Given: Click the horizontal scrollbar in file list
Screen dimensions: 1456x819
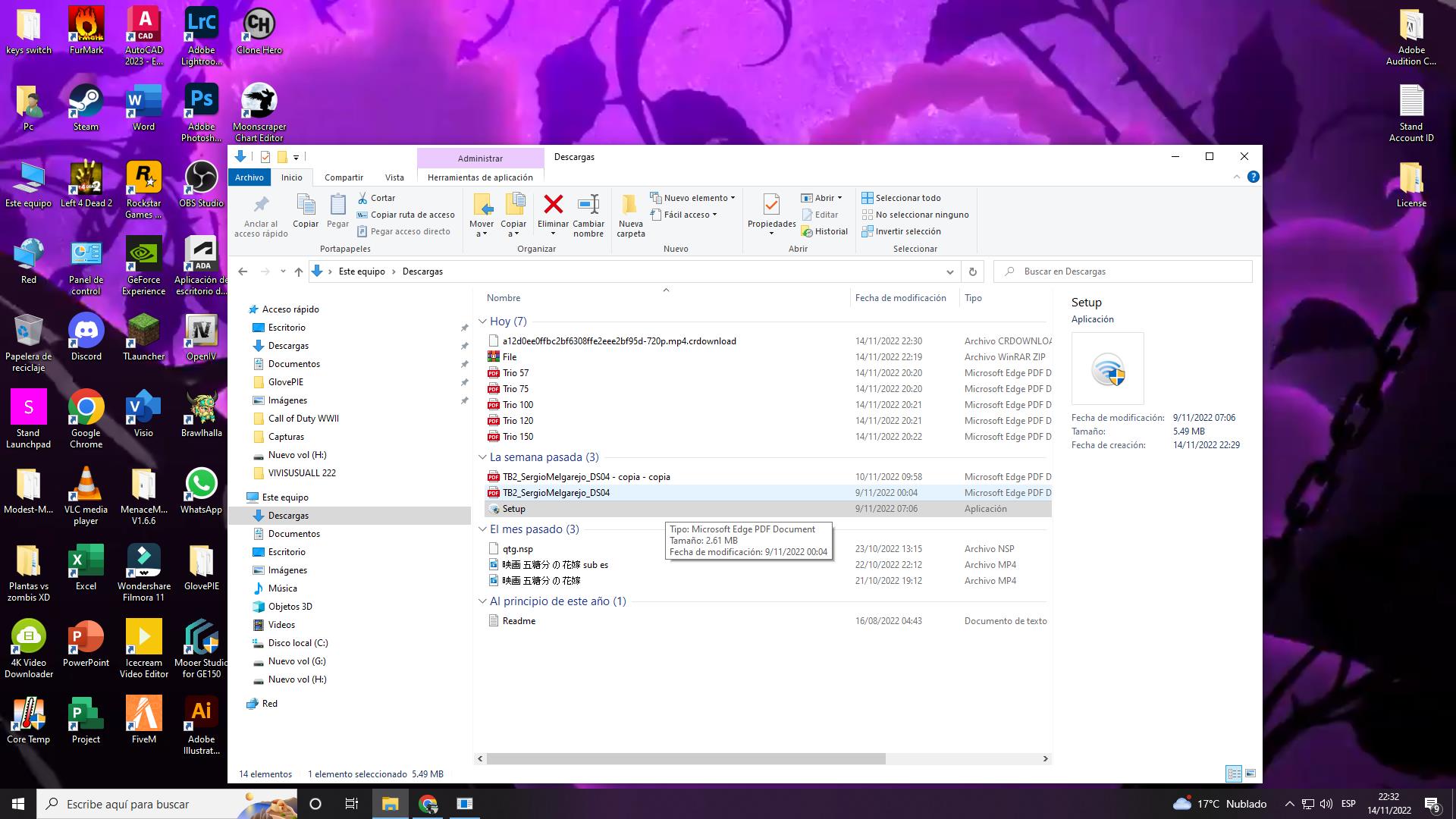Looking at the screenshot, I should pyautogui.click(x=686, y=758).
